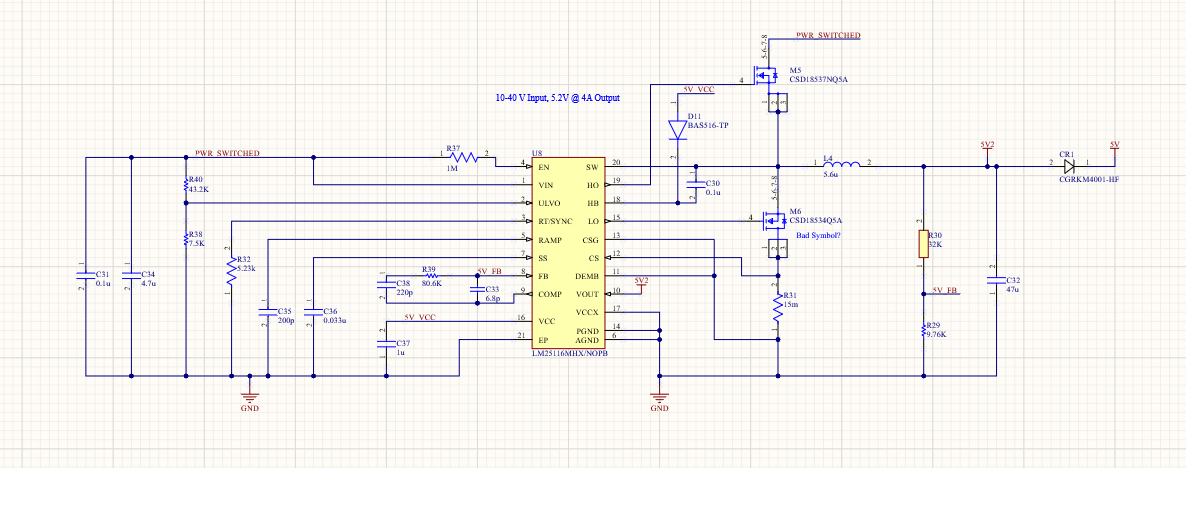
Task: Select the M5 MOSFET symbol
Action: 768,76
